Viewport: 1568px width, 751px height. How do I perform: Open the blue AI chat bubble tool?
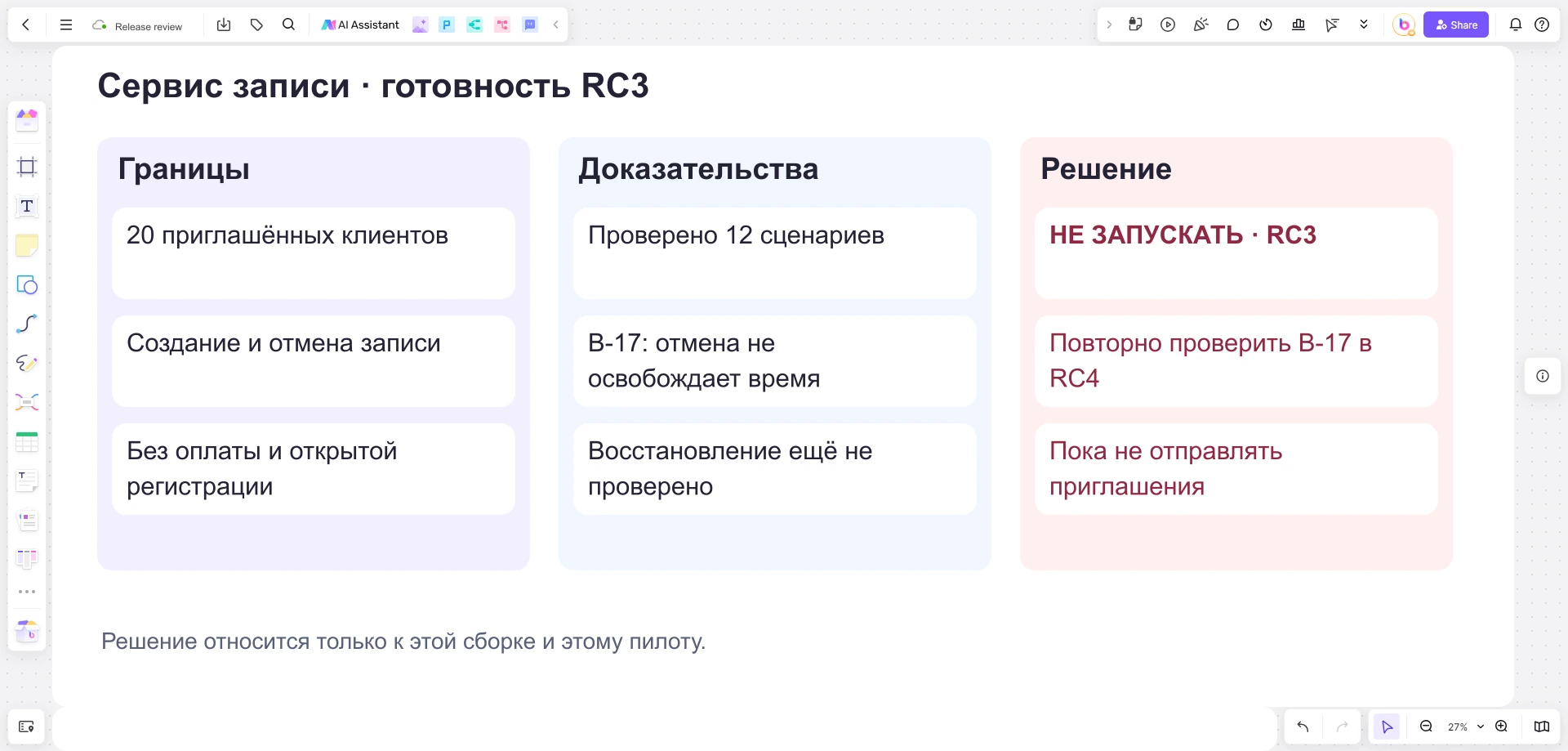[x=530, y=25]
